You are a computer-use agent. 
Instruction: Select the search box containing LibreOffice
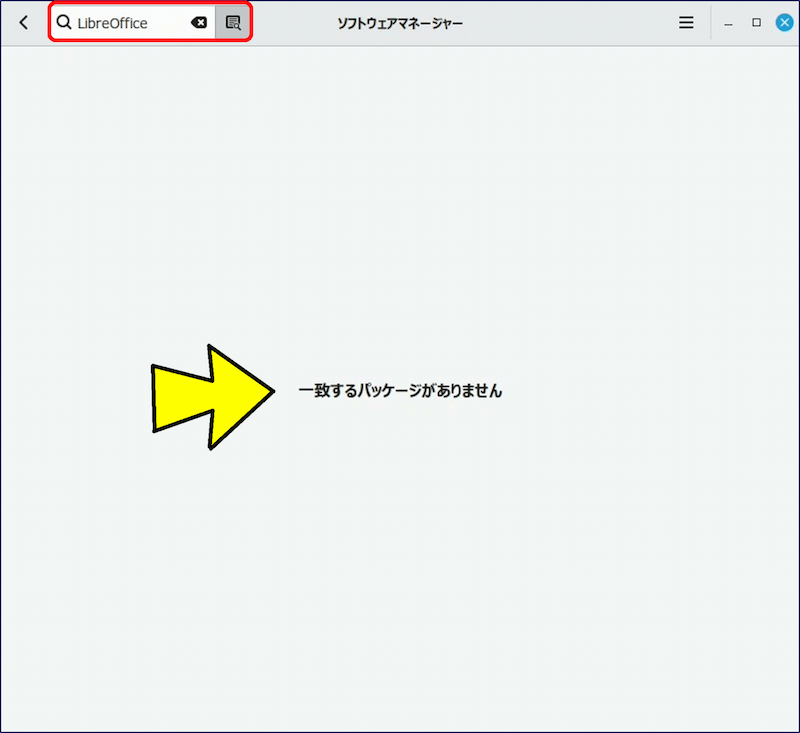[130, 22]
